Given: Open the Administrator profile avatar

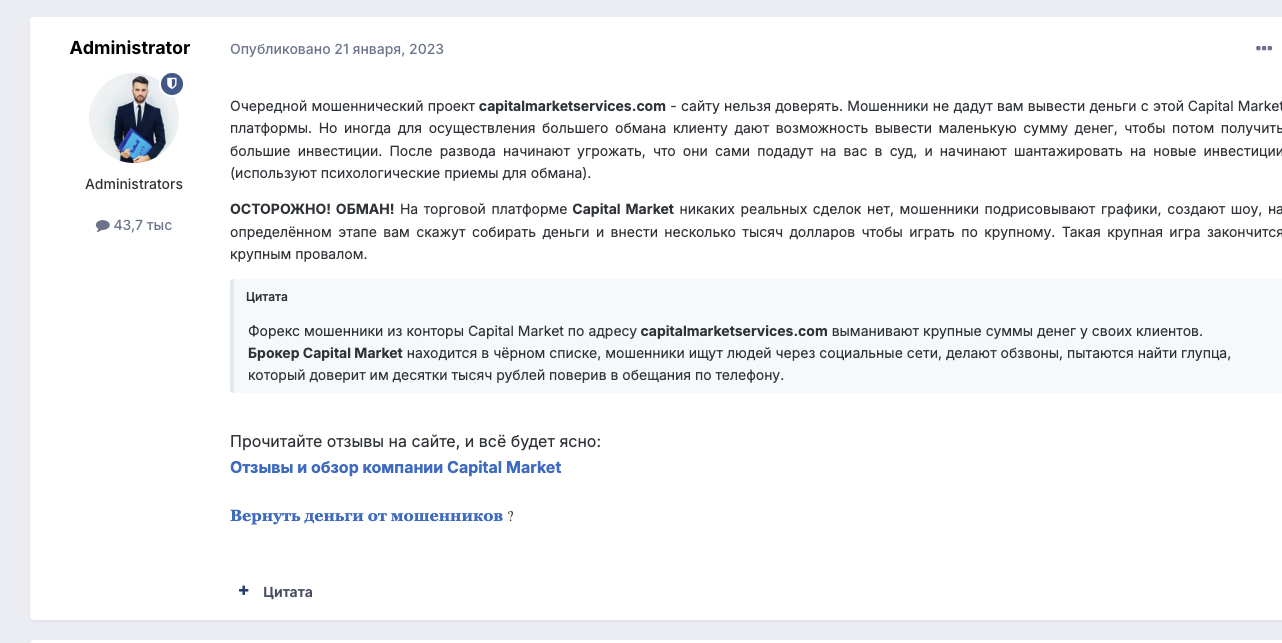Looking at the screenshot, I should coord(134,118).
